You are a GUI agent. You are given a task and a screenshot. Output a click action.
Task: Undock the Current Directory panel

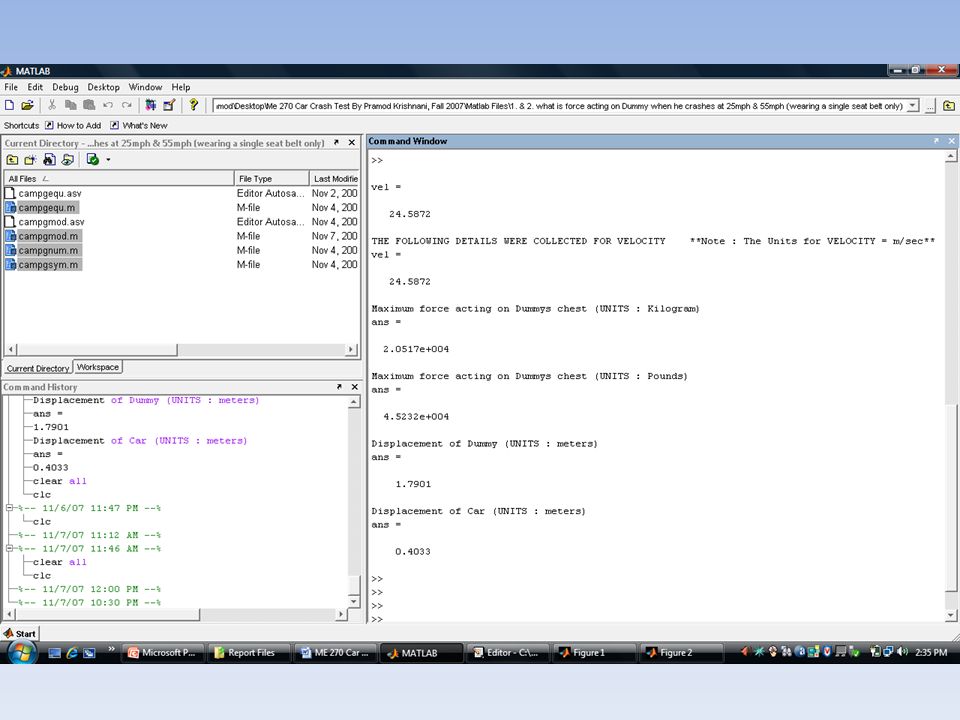tap(336, 143)
